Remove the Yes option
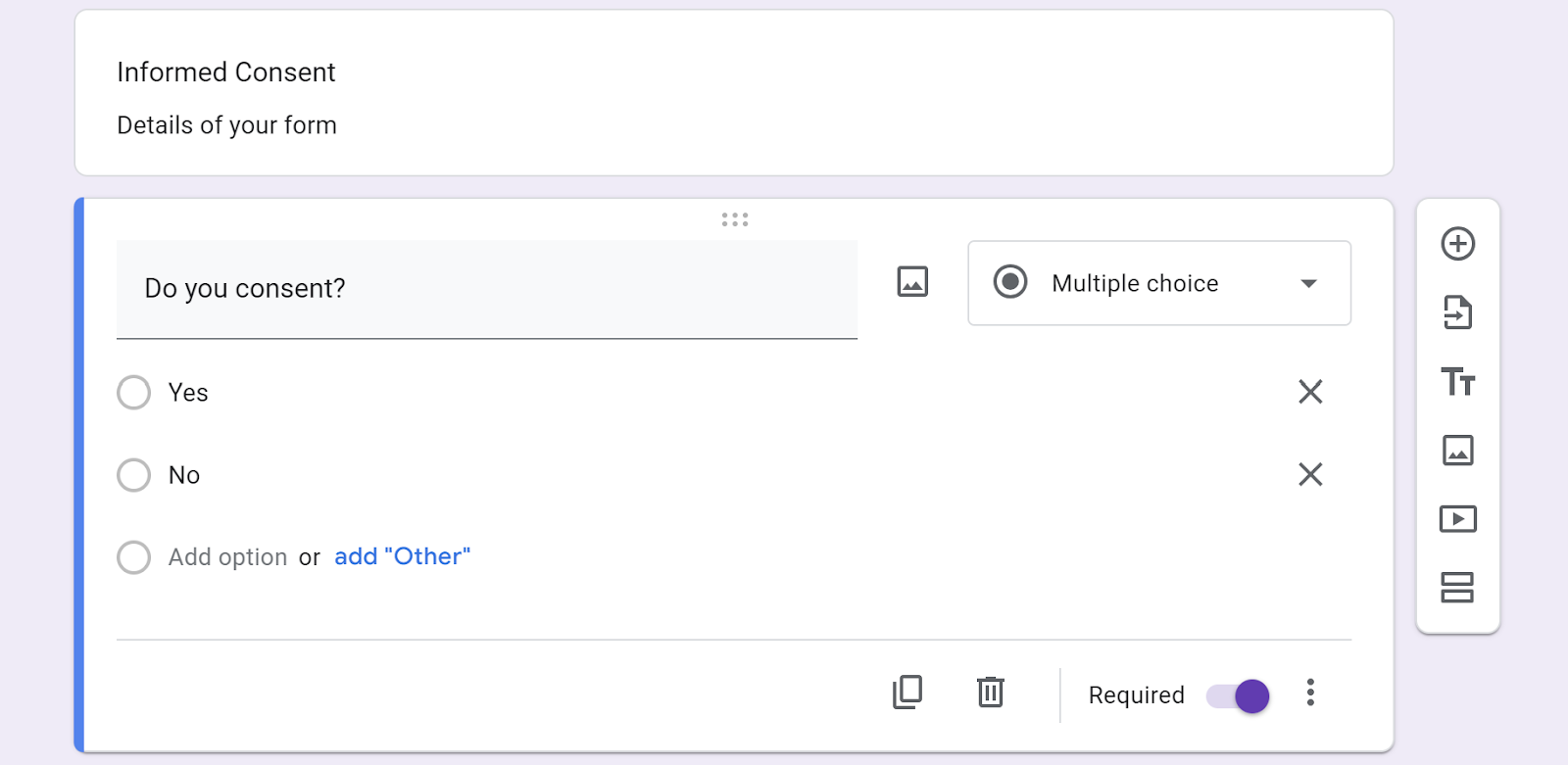The height and width of the screenshot is (765, 1568). click(x=1310, y=392)
